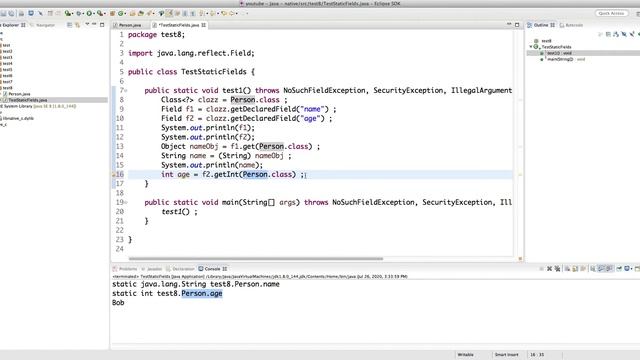This screenshot has width=640, height=360.
Task: Click the Forward navigation arrow icon
Action: pos(231,13)
